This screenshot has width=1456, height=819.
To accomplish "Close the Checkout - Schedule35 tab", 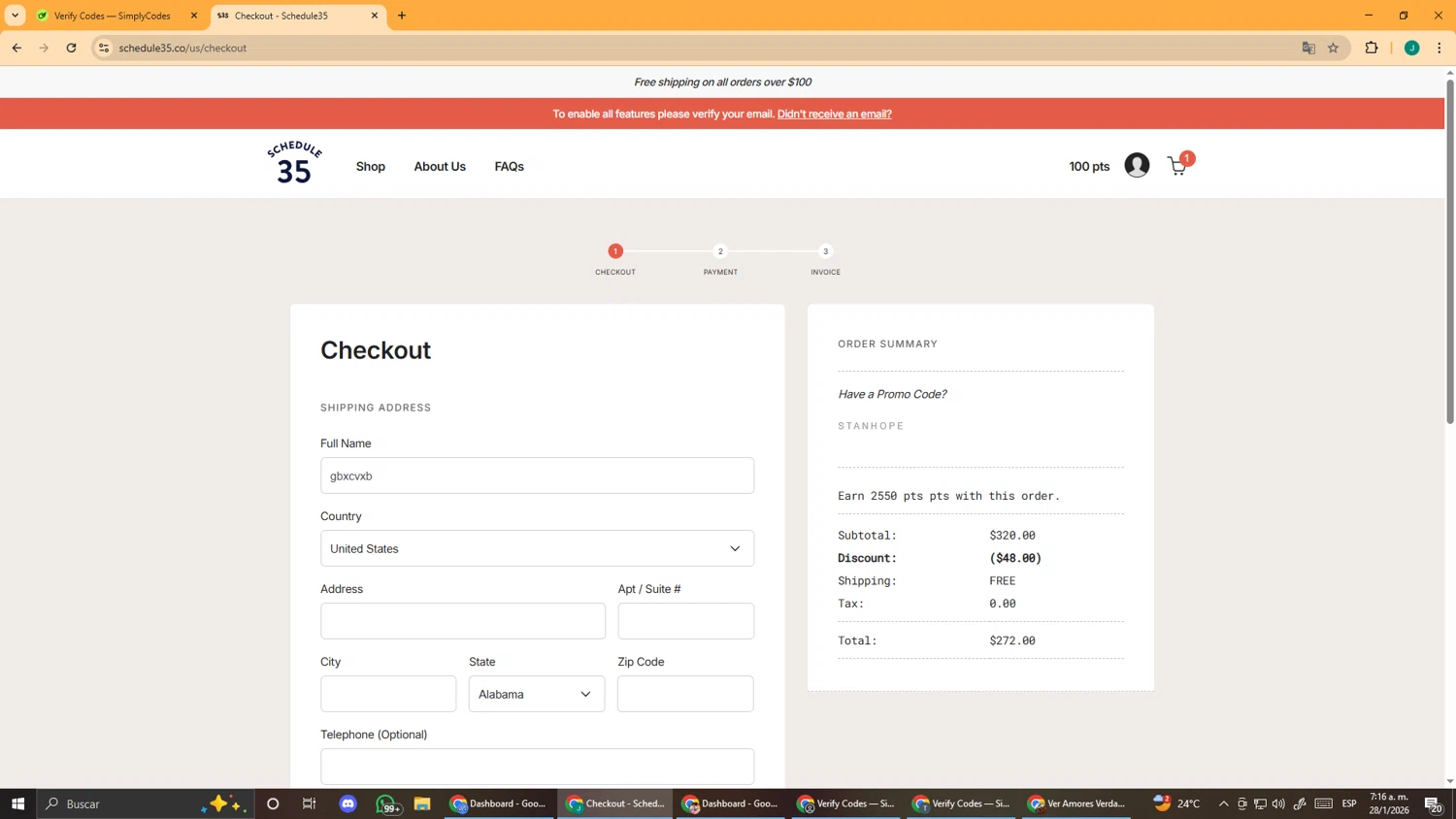I will tap(375, 16).
